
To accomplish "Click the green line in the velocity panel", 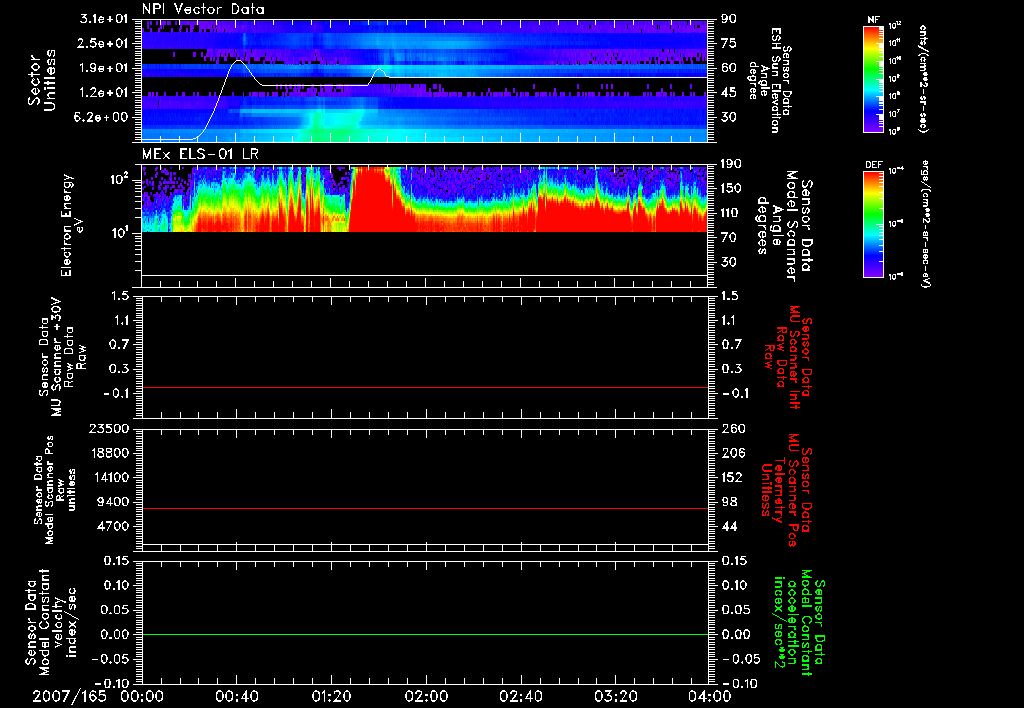I will [x=425, y=634].
